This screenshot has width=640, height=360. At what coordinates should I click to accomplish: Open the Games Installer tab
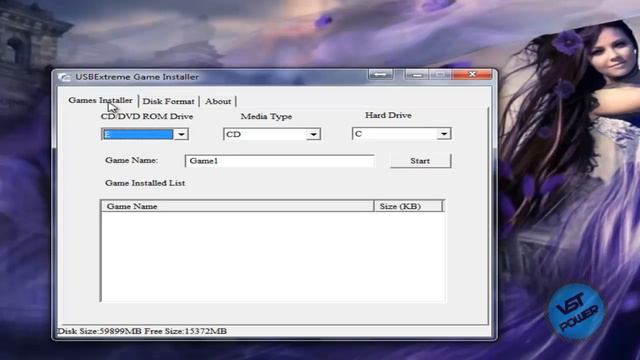pos(100,100)
